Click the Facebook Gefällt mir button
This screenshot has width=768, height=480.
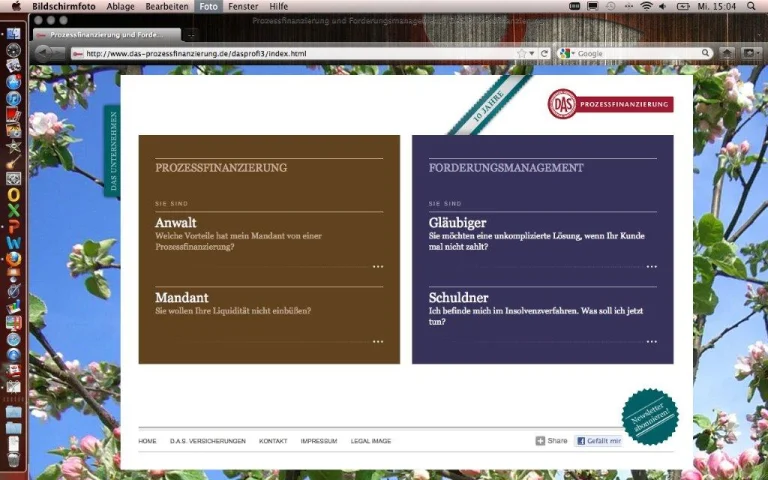tap(599, 440)
